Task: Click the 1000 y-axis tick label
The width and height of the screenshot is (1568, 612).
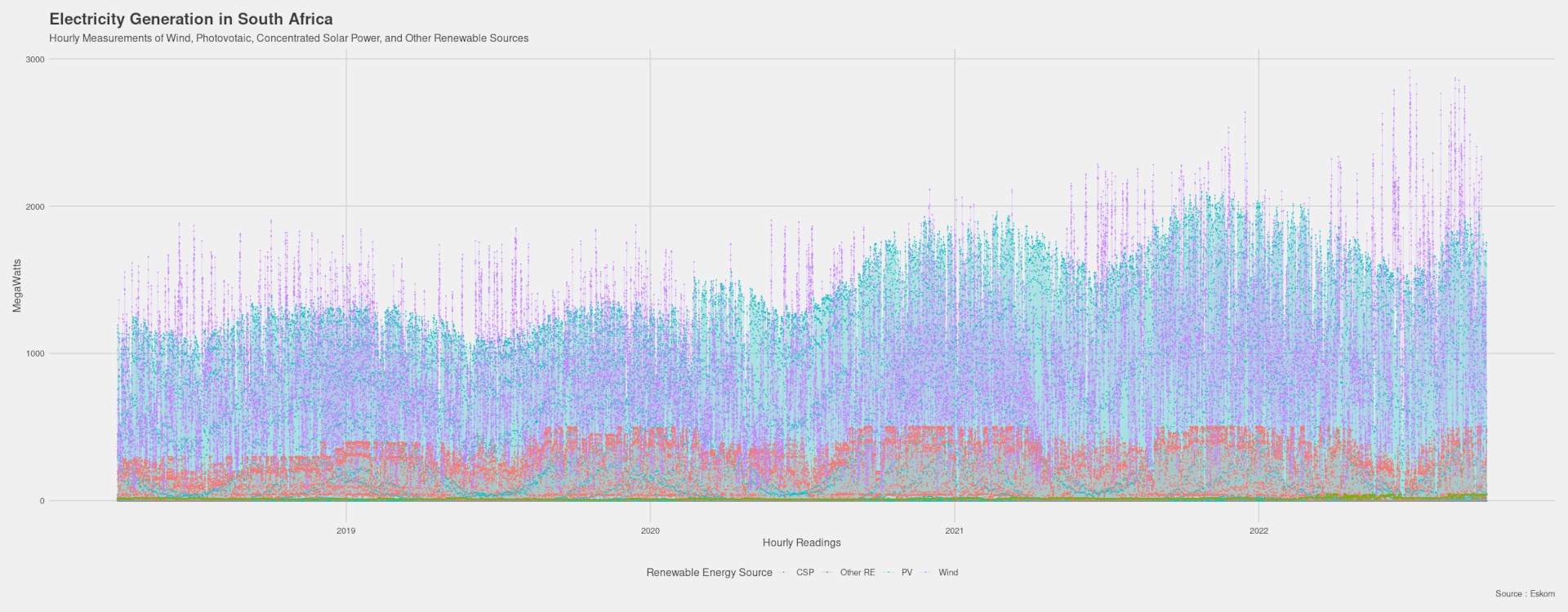Action: [x=35, y=354]
